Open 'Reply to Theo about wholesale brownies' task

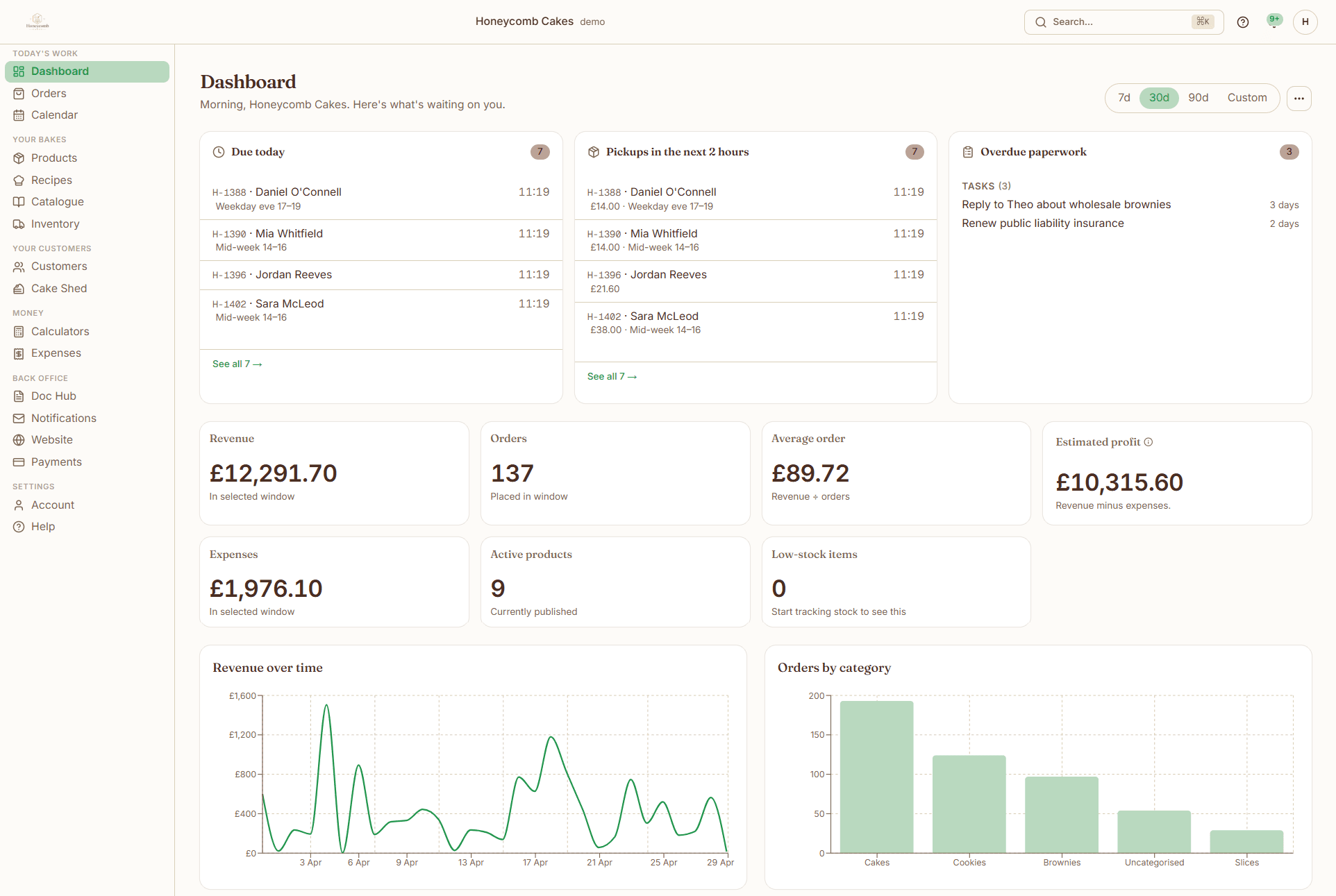pyautogui.click(x=1130, y=205)
